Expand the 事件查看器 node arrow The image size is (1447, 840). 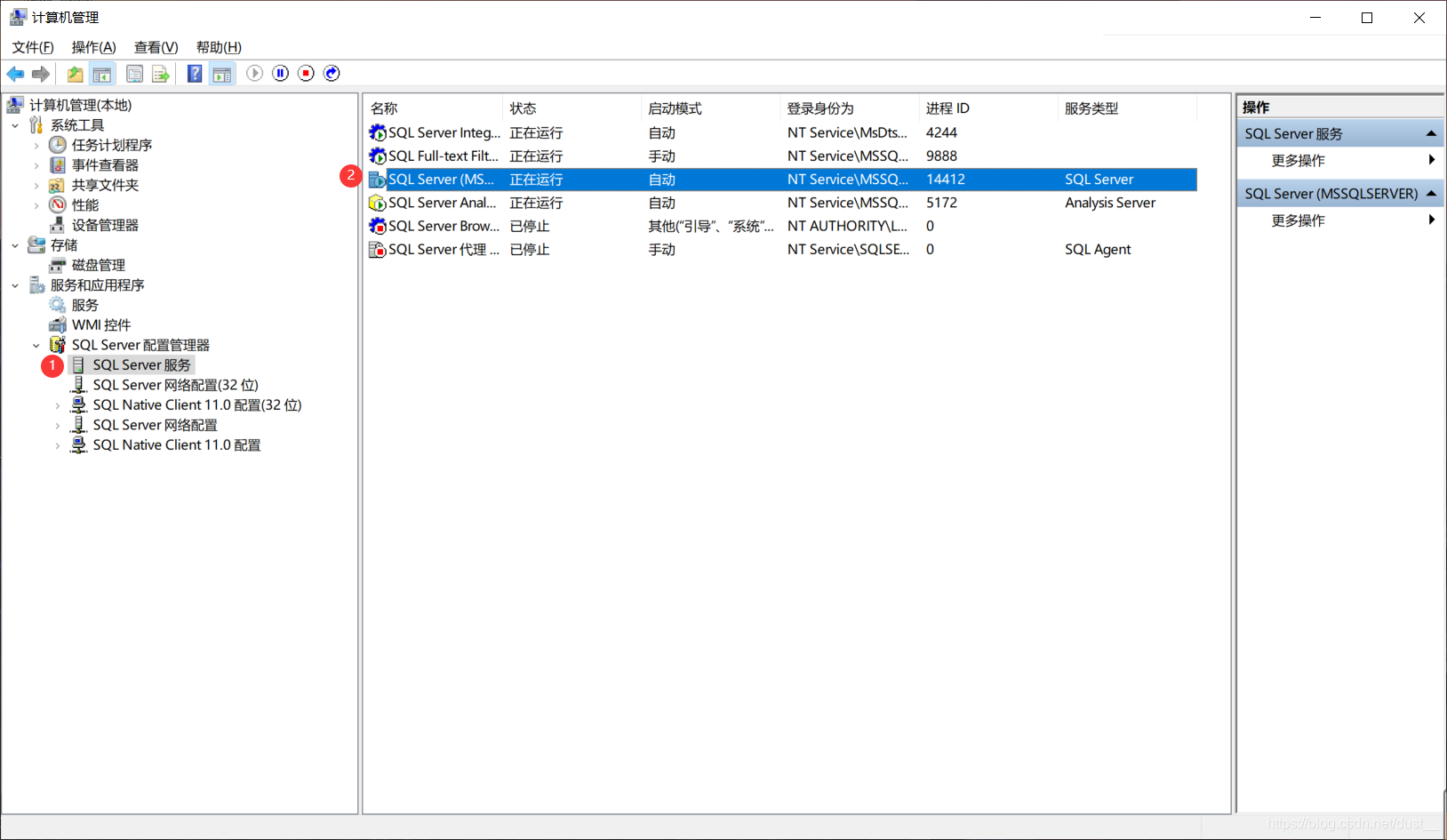(x=36, y=165)
